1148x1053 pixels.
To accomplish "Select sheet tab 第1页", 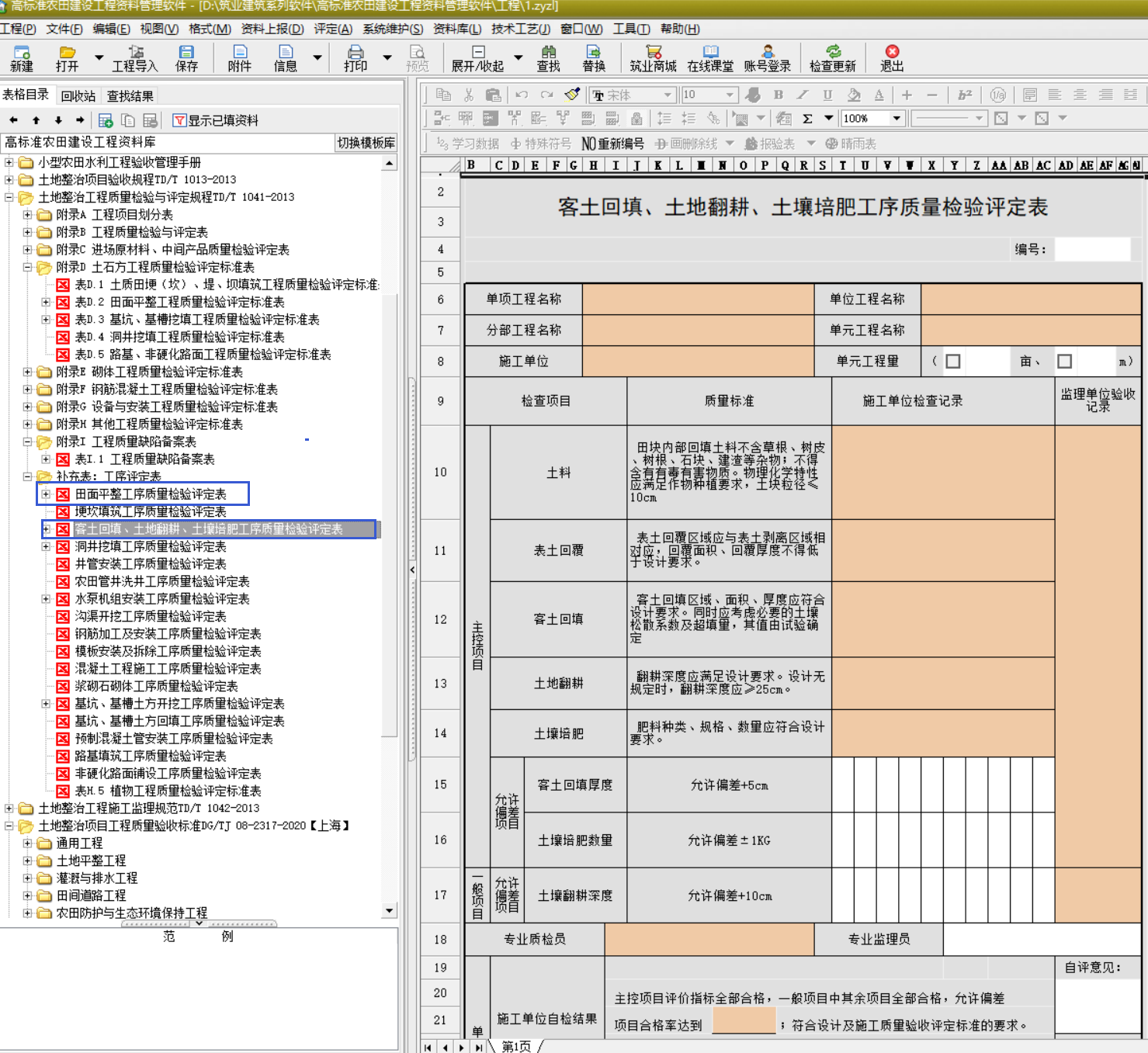I will pos(517,1046).
